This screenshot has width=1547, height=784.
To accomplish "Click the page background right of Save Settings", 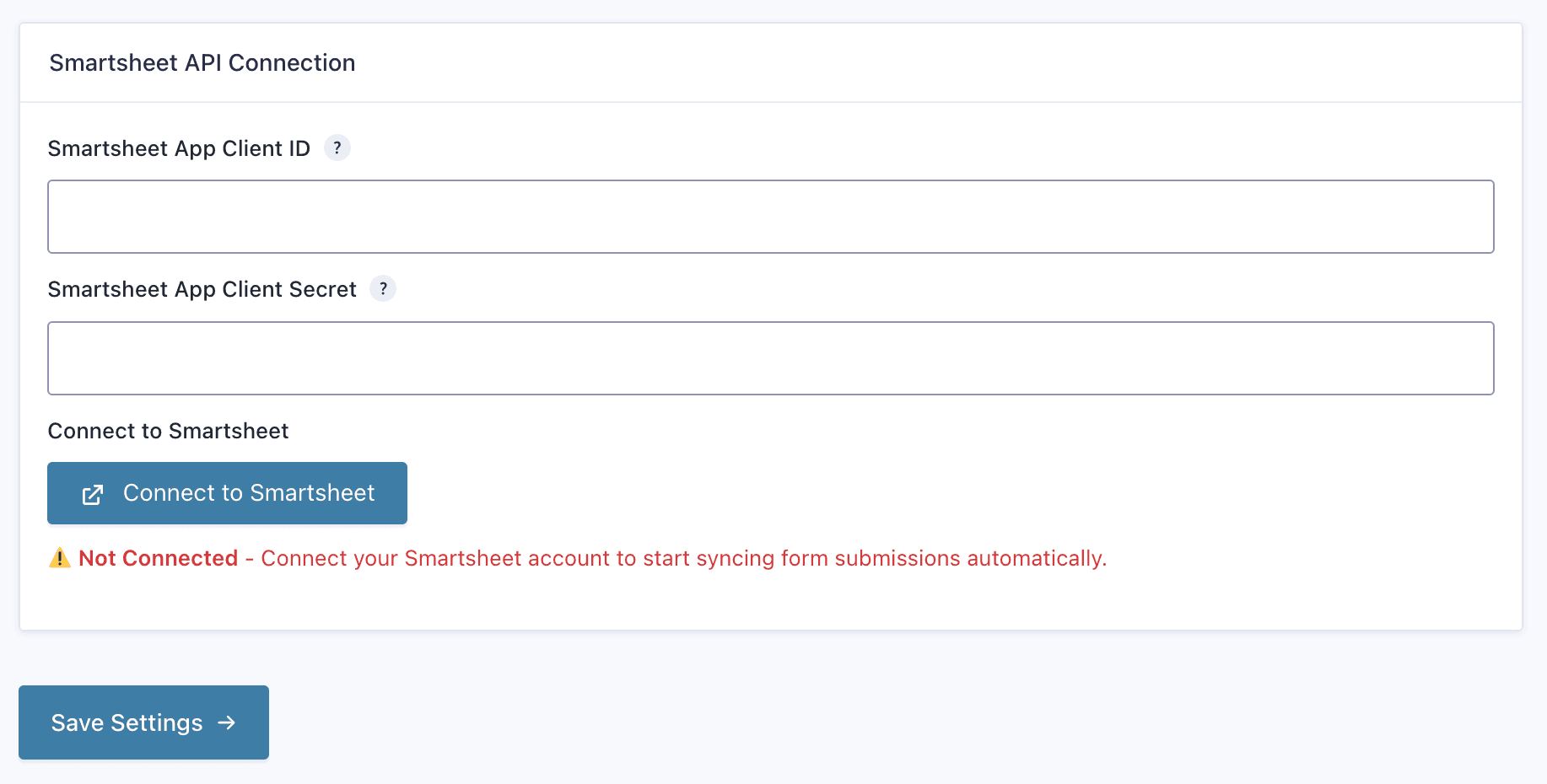I will click(x=844, y=722).
